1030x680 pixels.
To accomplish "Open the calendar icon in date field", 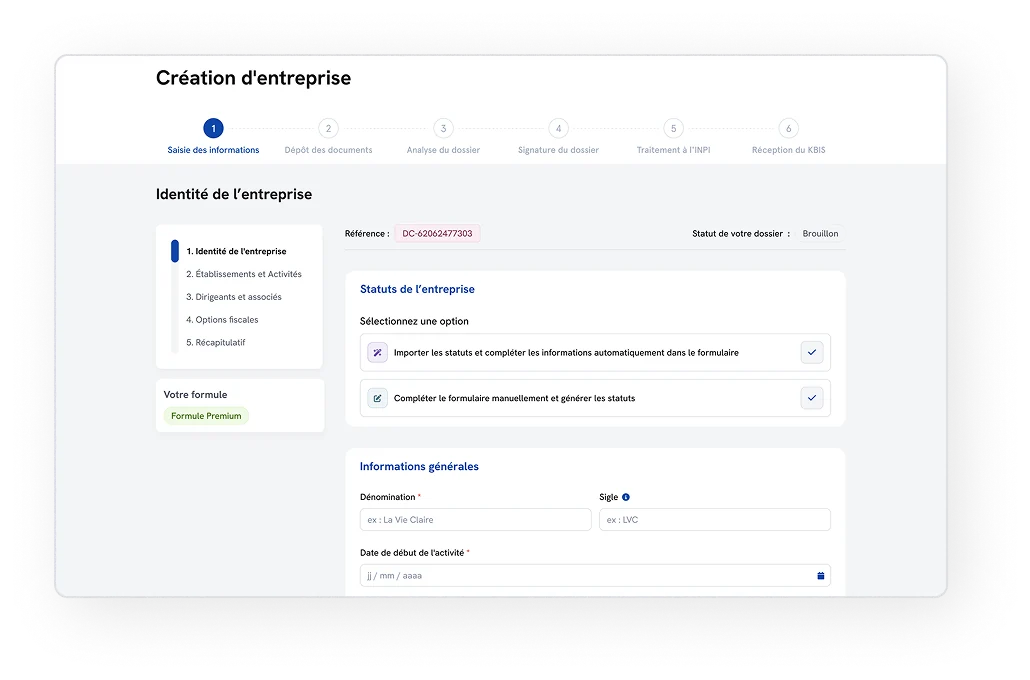I will point(820,576).
